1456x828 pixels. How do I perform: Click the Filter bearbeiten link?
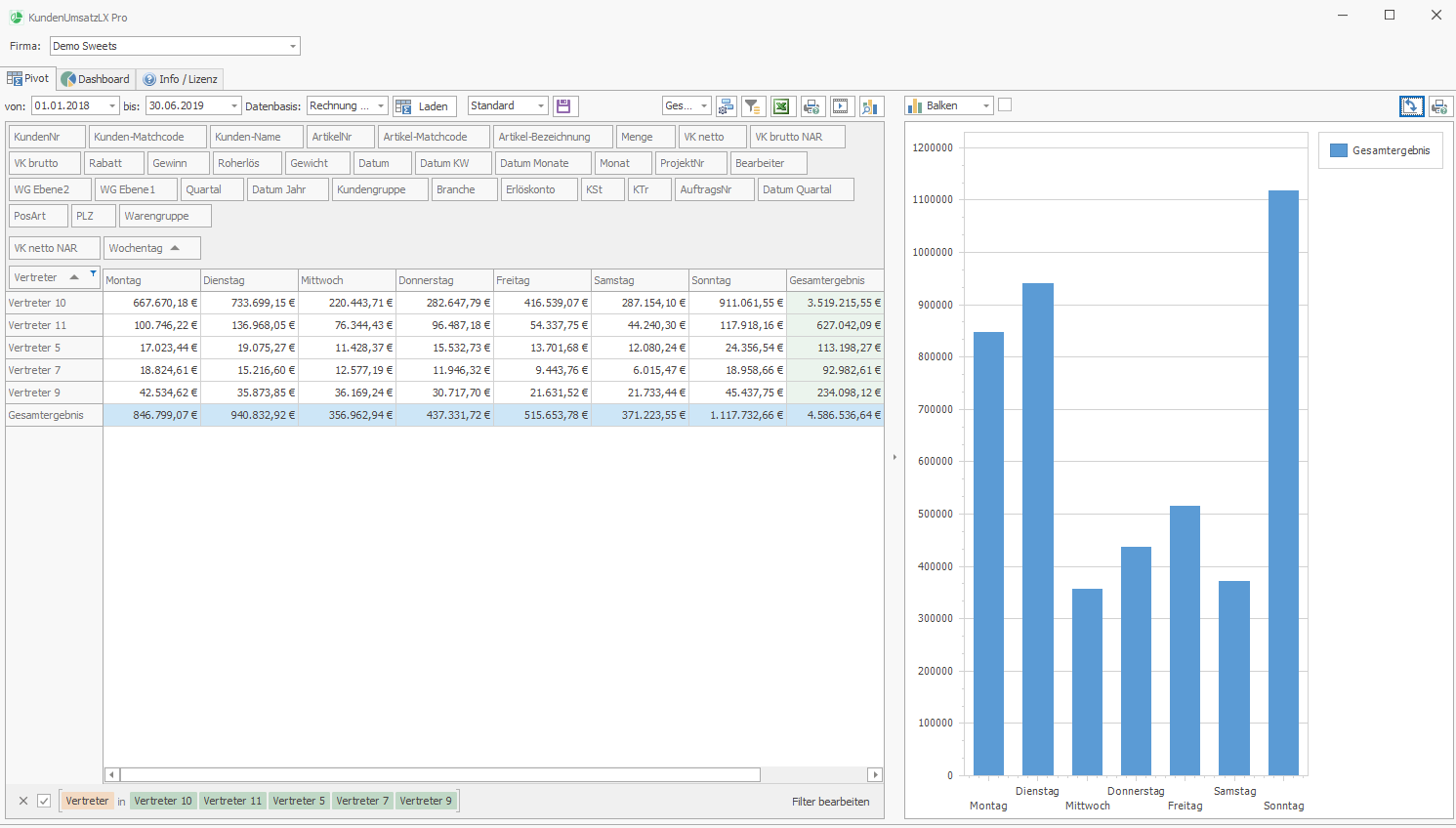click(830, 802)
